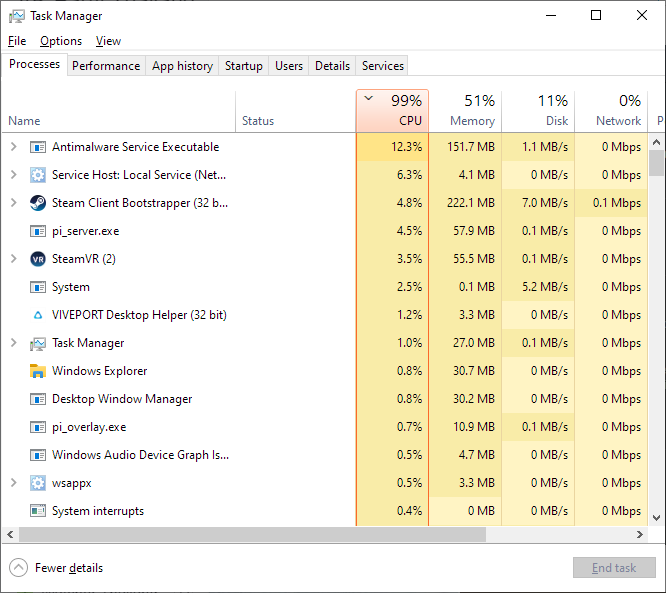Sort by the CPU column header
The height and width of the screenshot is (593, 666).
pyautogui.click(x=392, y=111)
